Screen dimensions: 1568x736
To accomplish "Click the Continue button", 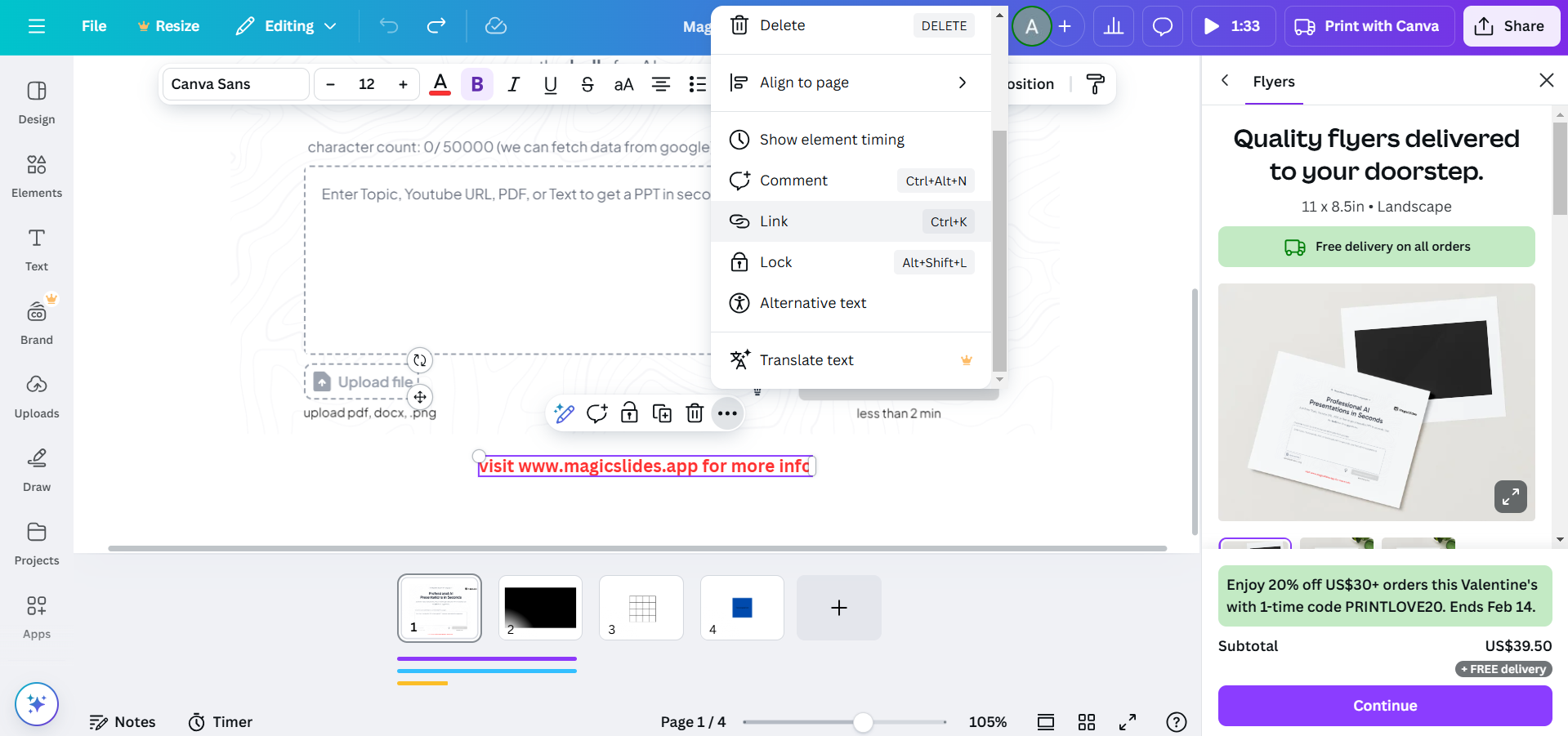I will (x=1385, y=706).
